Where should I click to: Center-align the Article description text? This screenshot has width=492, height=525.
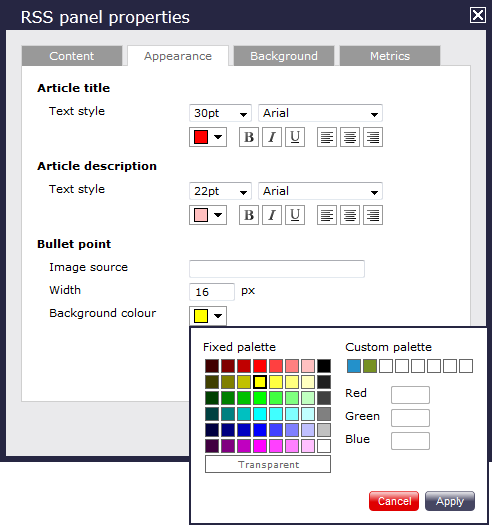click(x=350, y=215)
